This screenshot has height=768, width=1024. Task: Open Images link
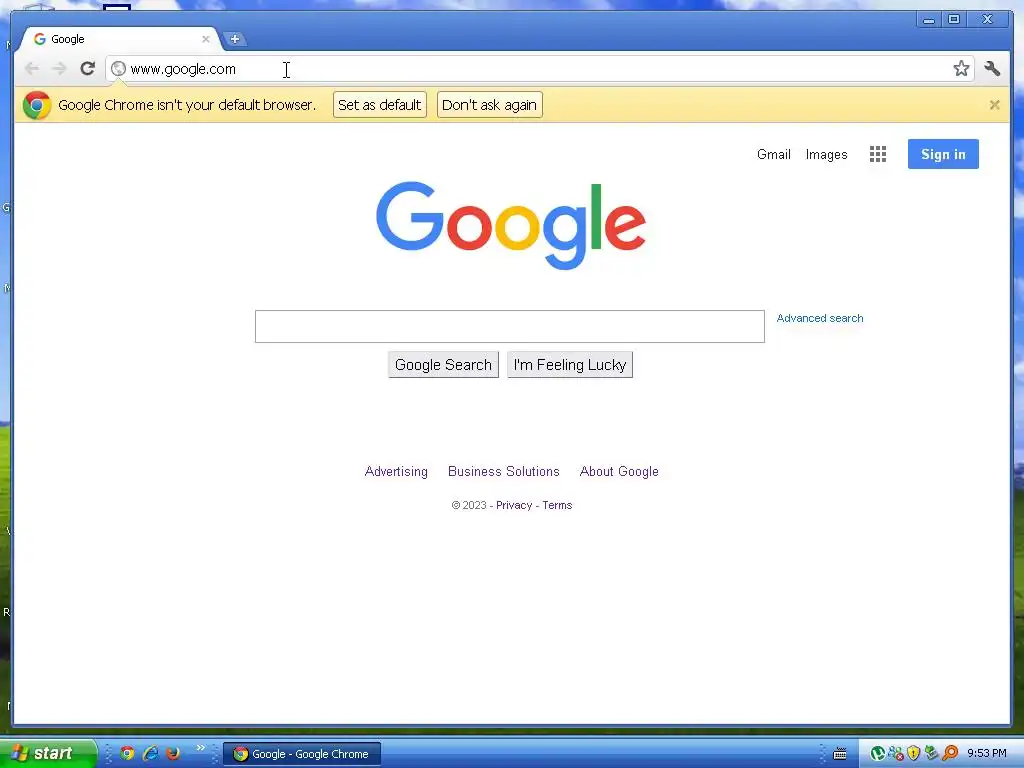point(826,155)
